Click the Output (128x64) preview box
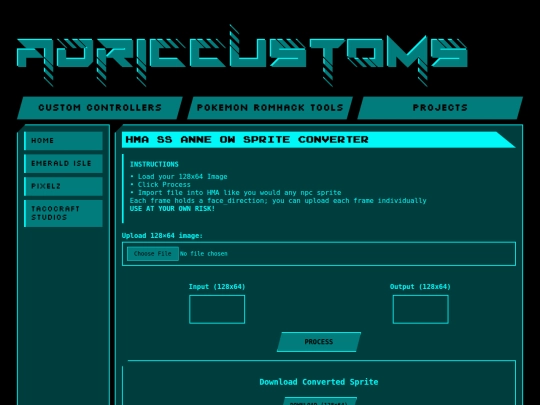Viewport: 540px width, 405px height. [420, 309]
